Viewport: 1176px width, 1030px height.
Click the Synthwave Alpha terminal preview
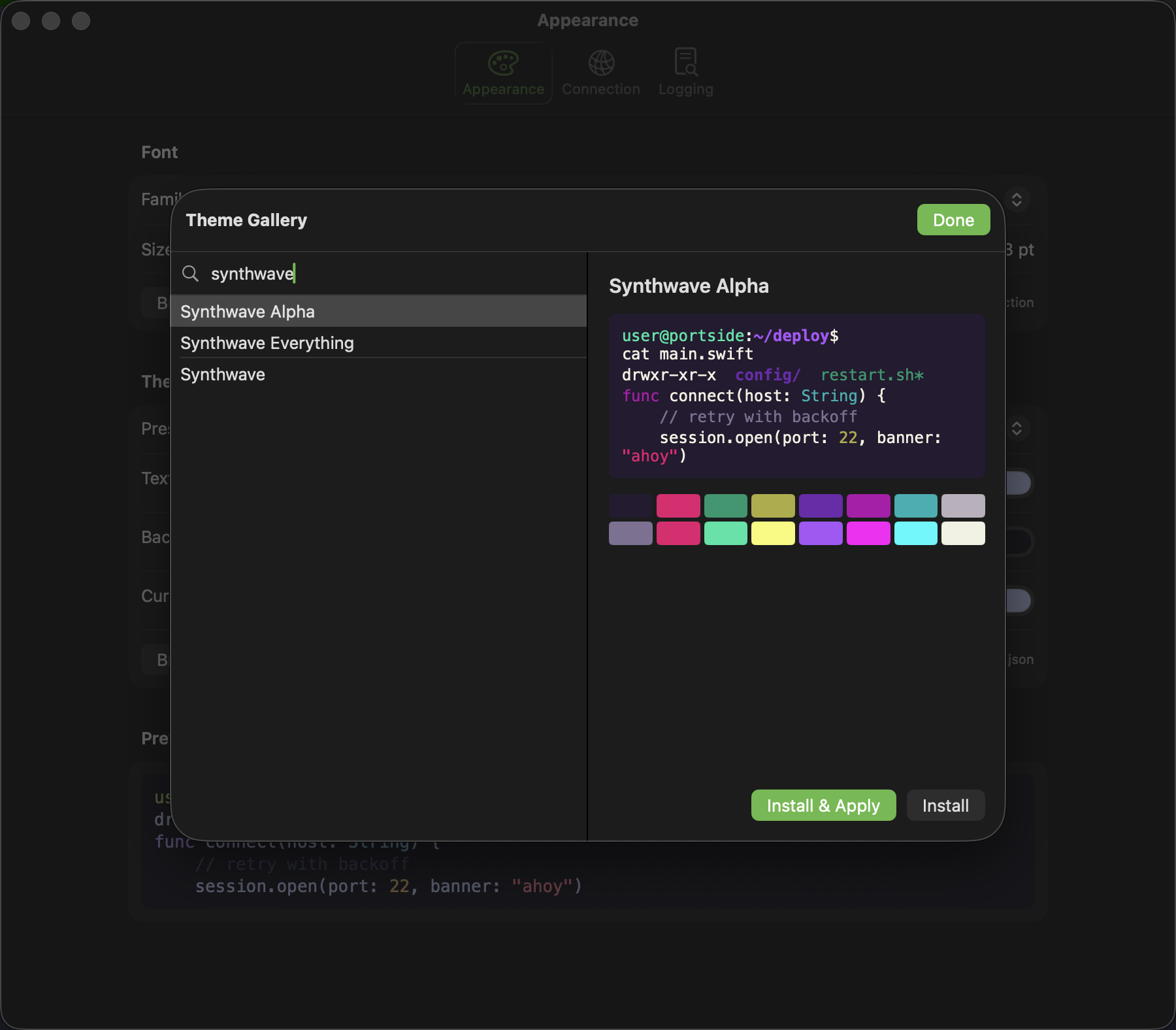pyautogui.click(x=797, y=396)
